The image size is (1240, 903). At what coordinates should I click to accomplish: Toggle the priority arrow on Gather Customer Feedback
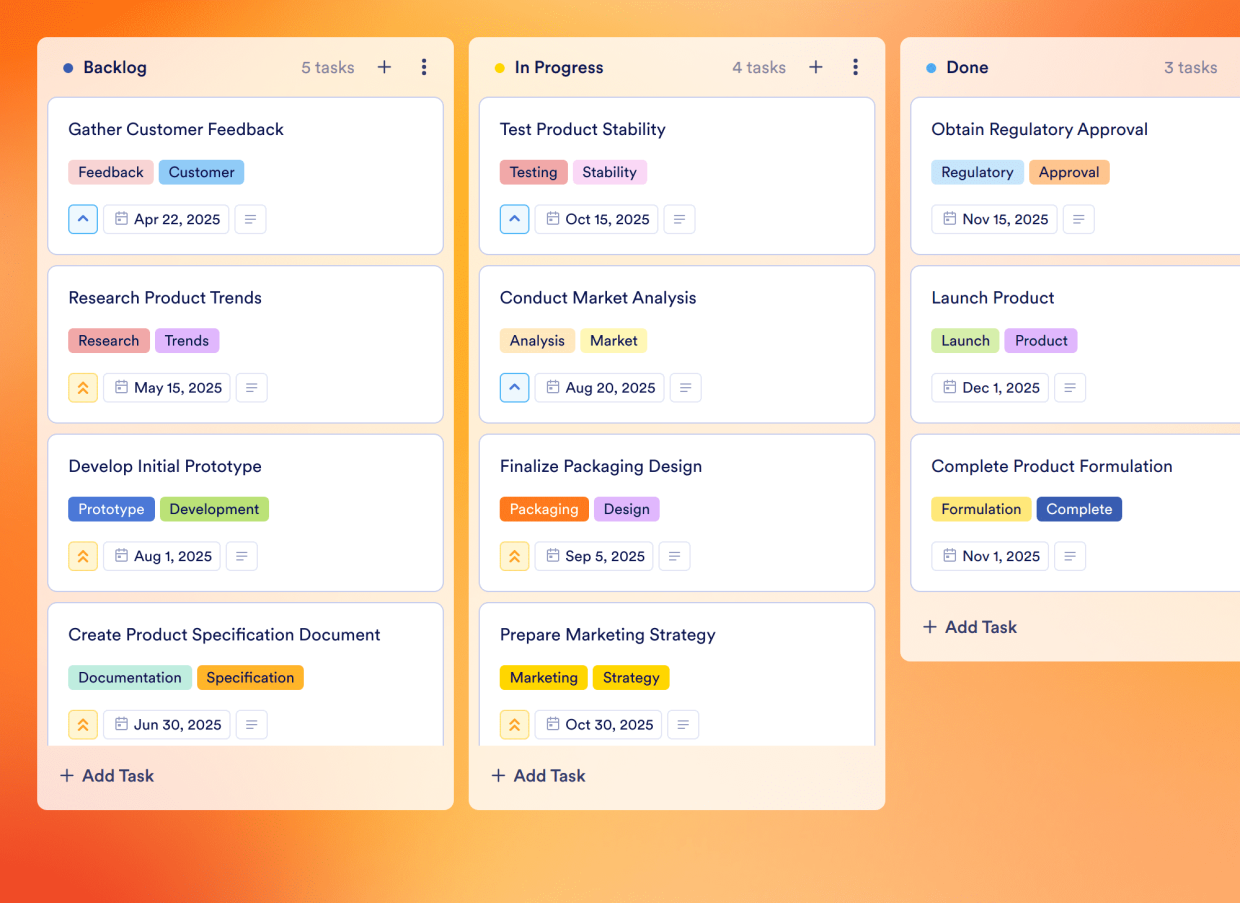coord(83,219)
